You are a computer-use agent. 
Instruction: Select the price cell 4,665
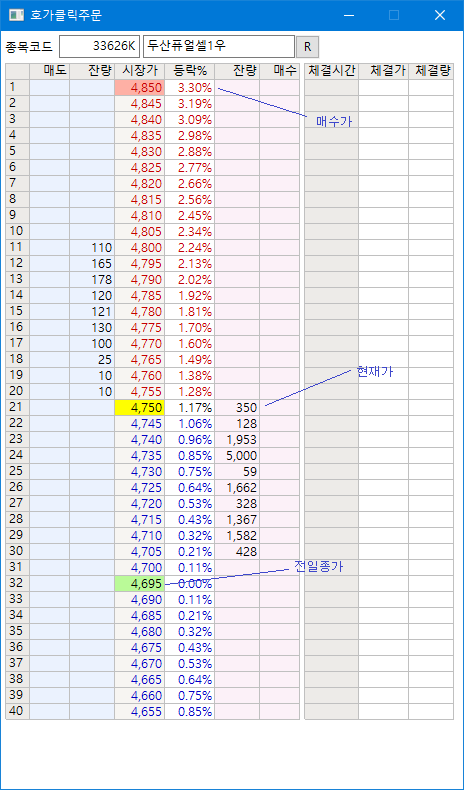coord(140,680)
